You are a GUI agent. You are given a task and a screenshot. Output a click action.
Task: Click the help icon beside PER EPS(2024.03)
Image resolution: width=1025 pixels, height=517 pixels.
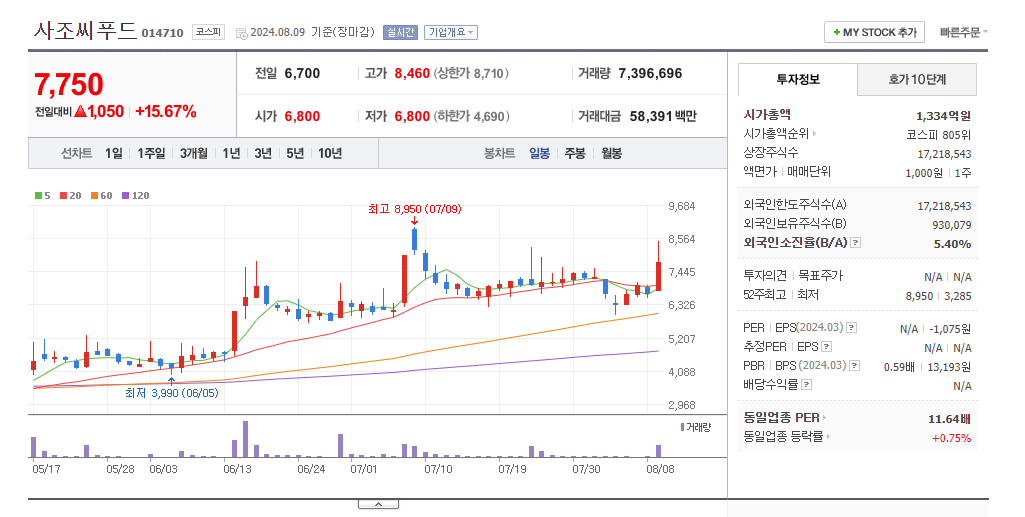[x=852, y=327]
